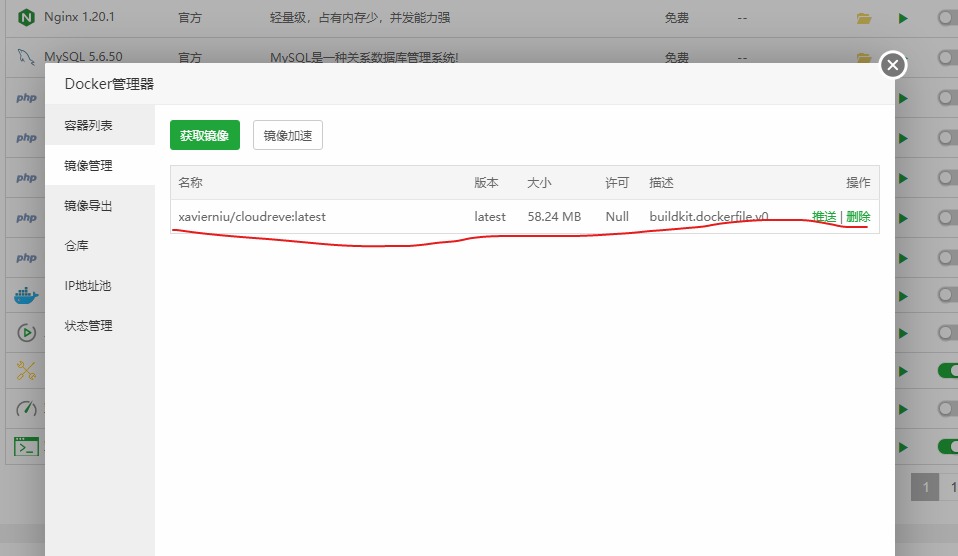This screenshot has width=958, height=556.
Task: Click the play arrow in Nginx row
Action: point(903,18)
